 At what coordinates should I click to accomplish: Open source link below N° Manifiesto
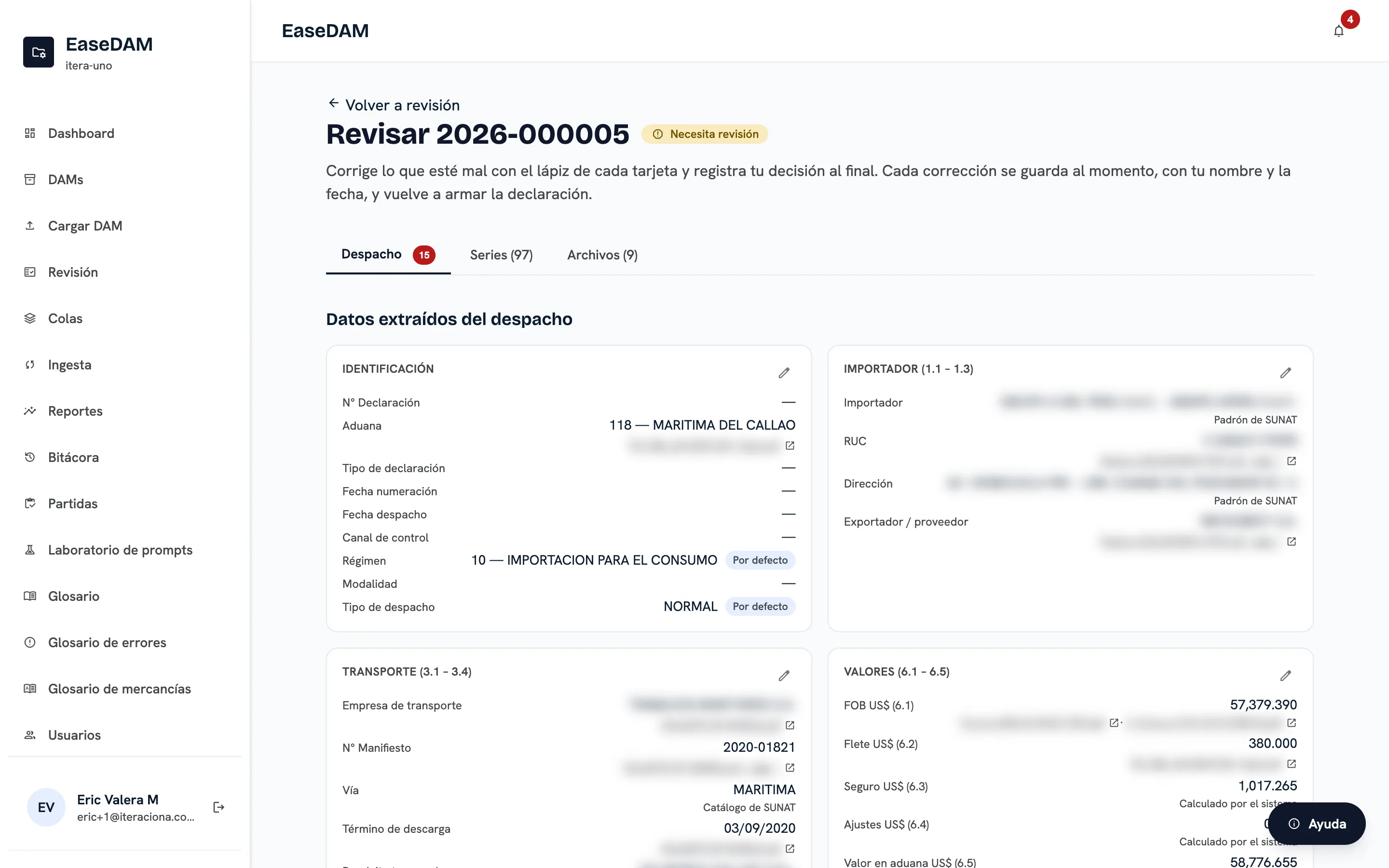(x=790, y=768)
